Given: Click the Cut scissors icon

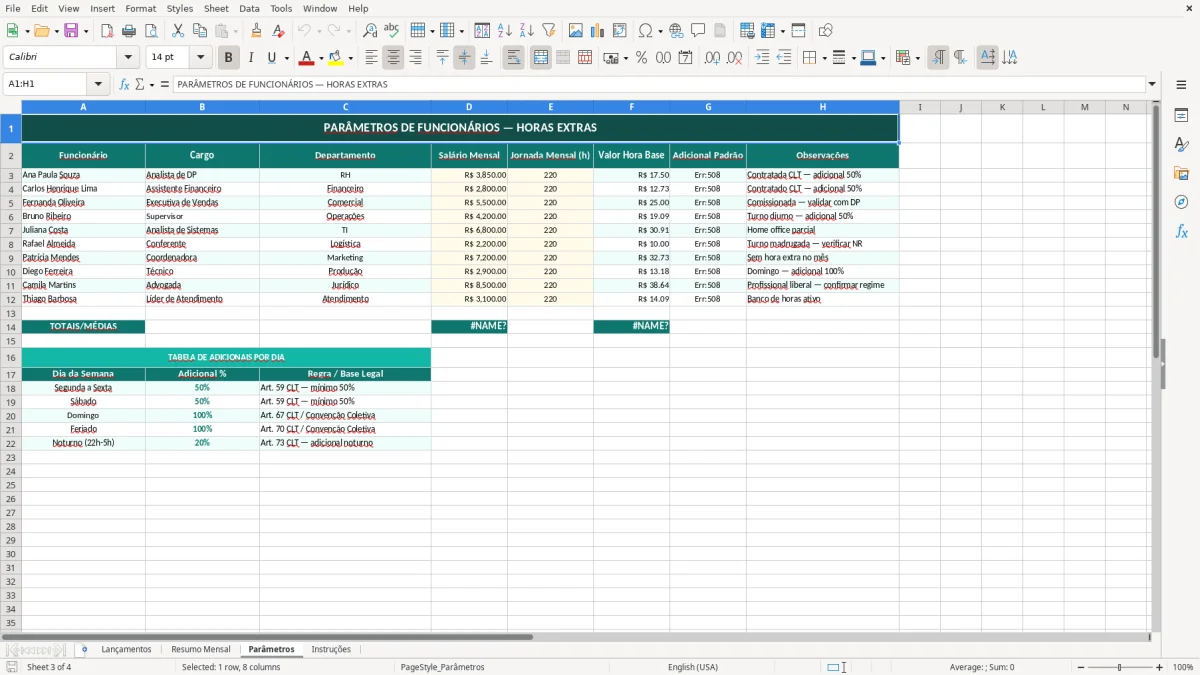Looking at the screenshot, I should pyautogui.click(x=178, y=31).
